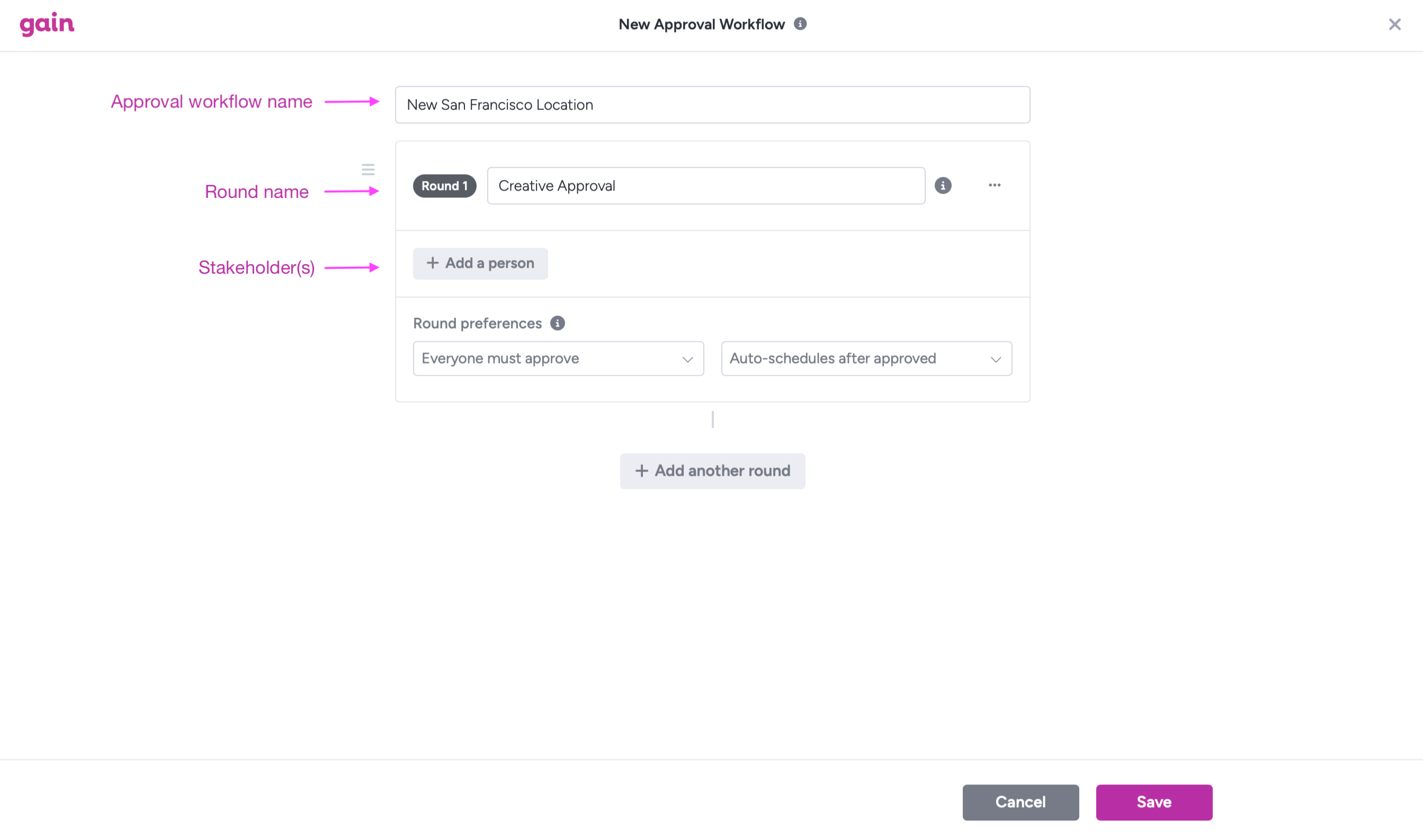Open the Everyone must approve dropdown
The width and height of the screenshot is (1423, 840).
[x=558, y=358]
